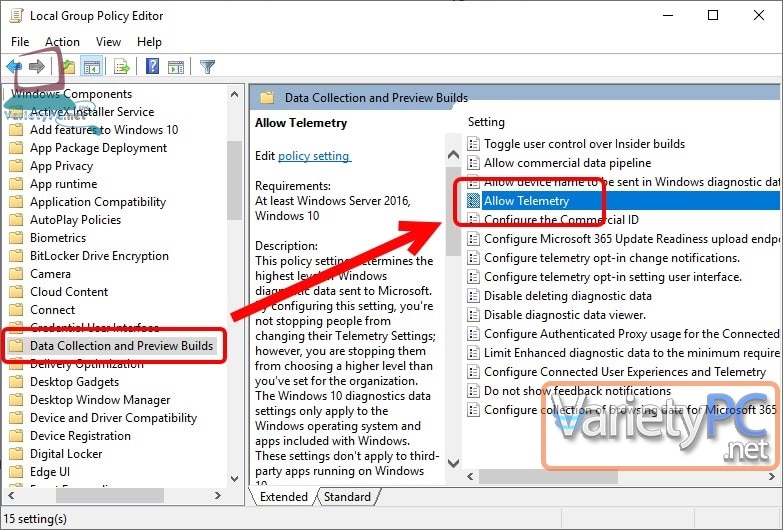
Task: Click folder icon next to Edge UI
Action: point(16,472)
